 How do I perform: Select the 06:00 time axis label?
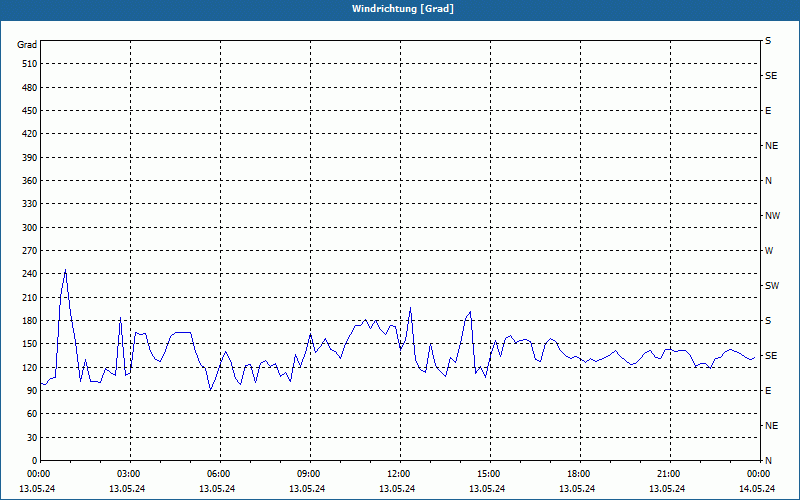point(218,474)
